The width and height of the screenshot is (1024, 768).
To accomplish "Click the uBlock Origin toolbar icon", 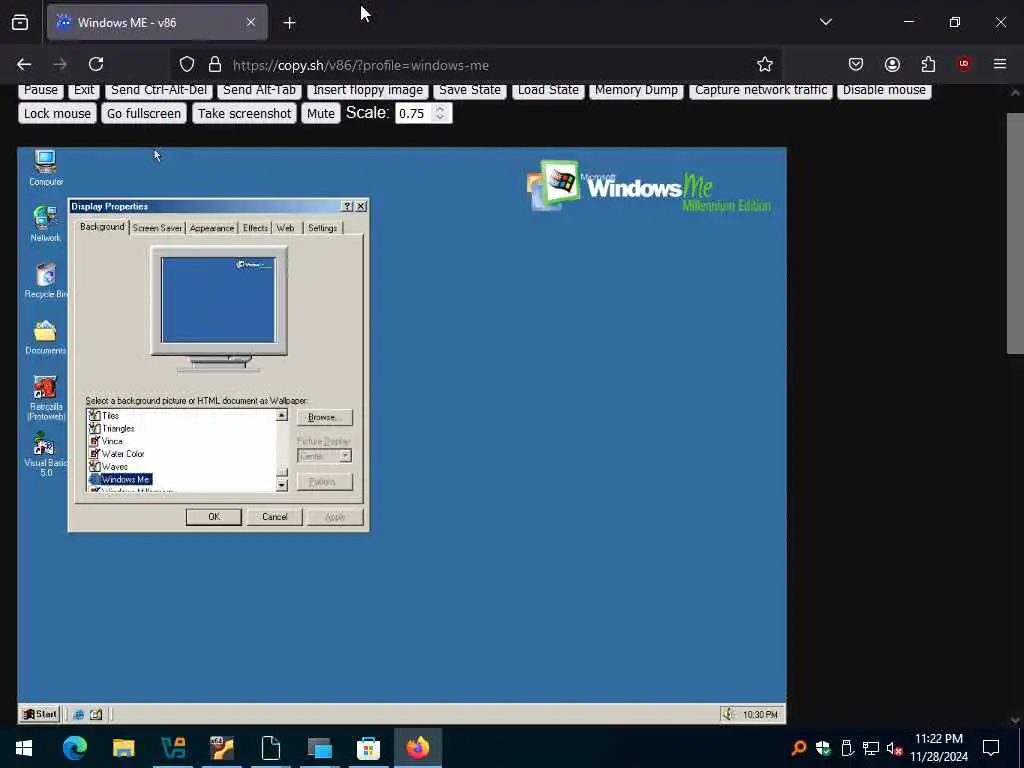I will [964, 64].
